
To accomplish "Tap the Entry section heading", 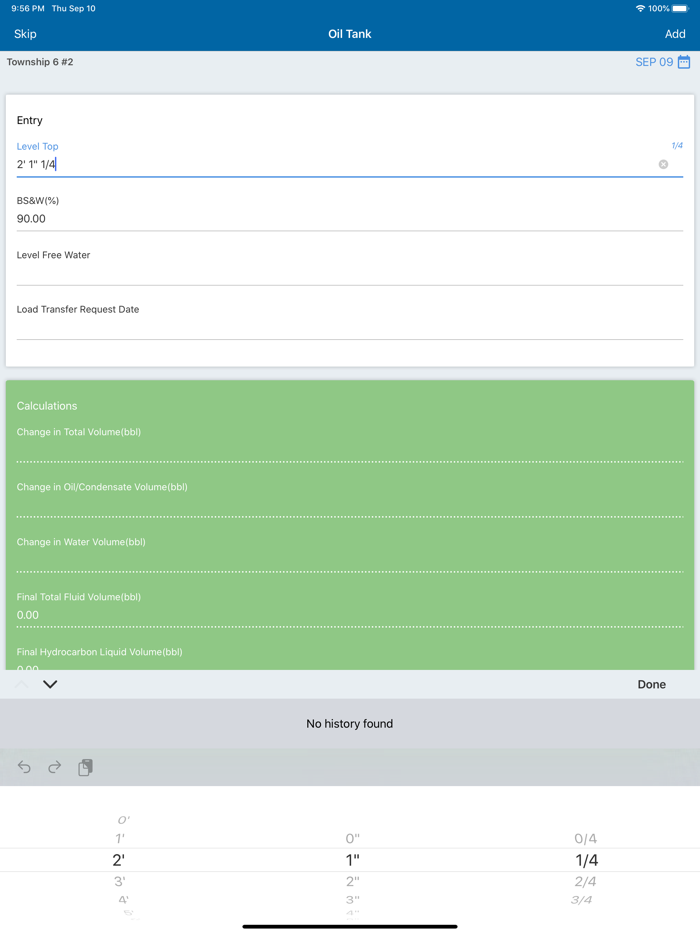I will (30, 120).
